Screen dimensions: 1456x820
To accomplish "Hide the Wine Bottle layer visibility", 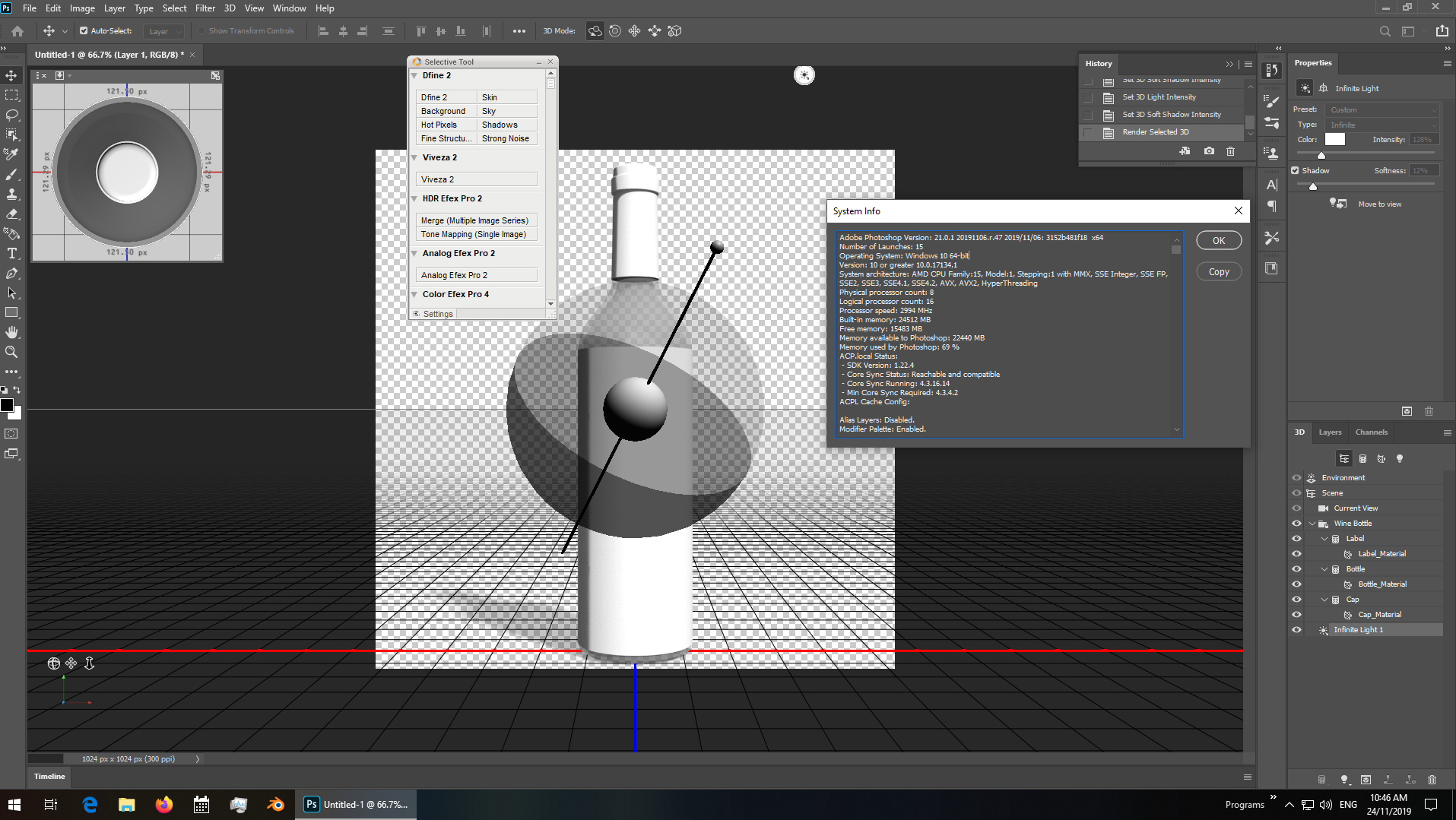I will point(1296,524).
